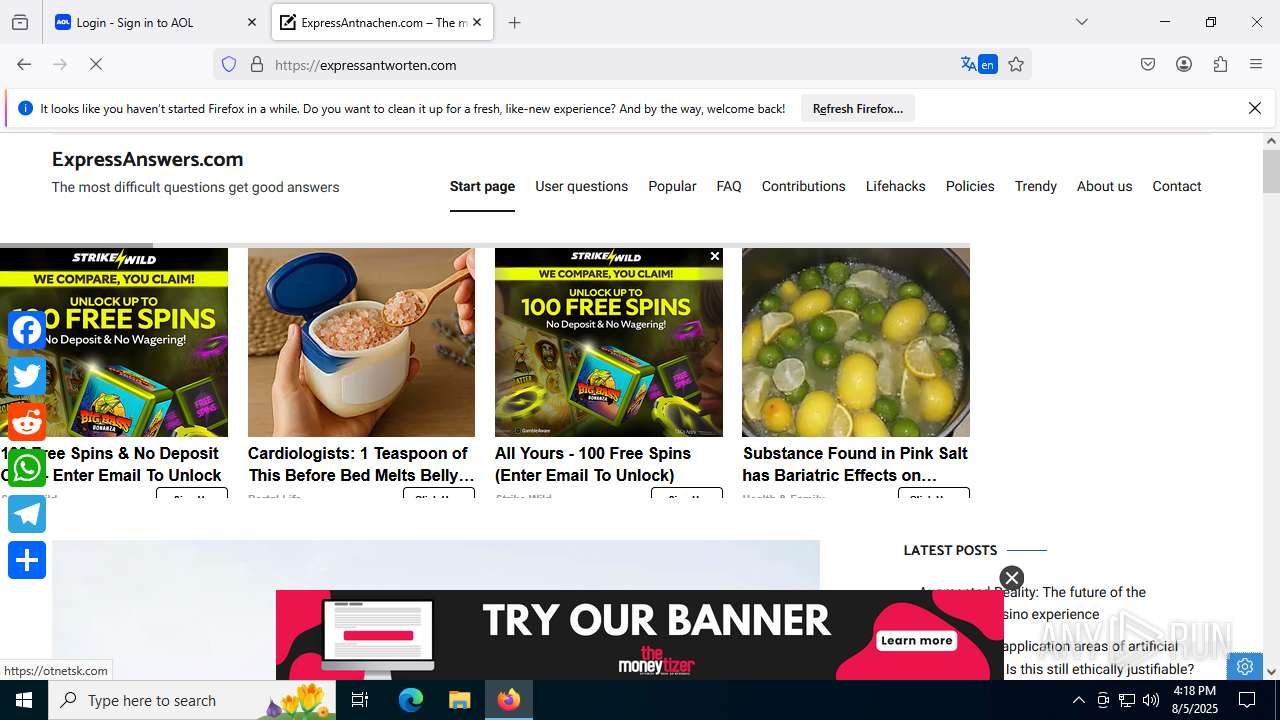
Task: Bookmark this page with star icon
Action: coord(1016,65)
